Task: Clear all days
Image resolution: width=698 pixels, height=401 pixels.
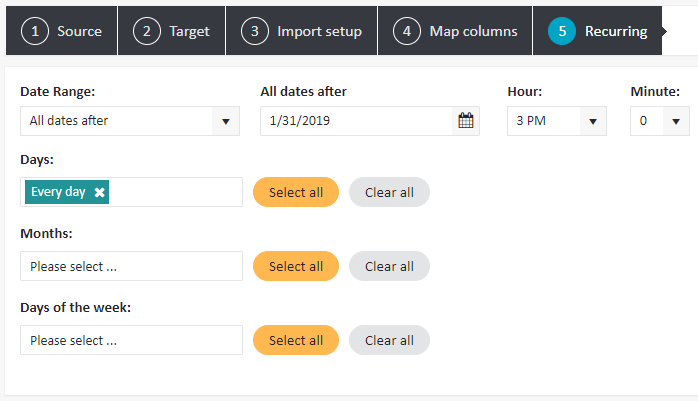Action: click(390, 192)
